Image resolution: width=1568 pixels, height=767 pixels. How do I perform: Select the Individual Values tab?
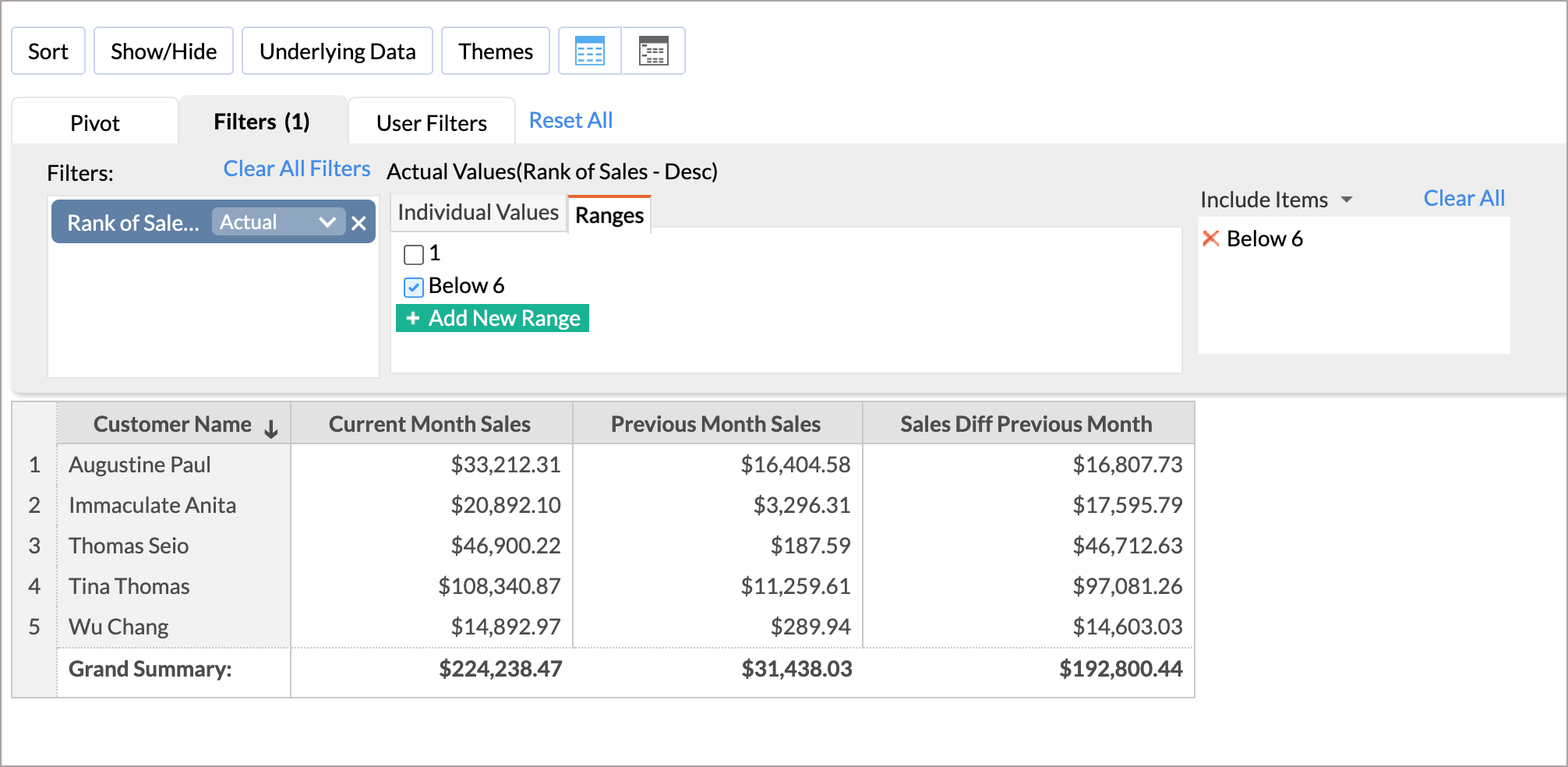coord(478,213)
